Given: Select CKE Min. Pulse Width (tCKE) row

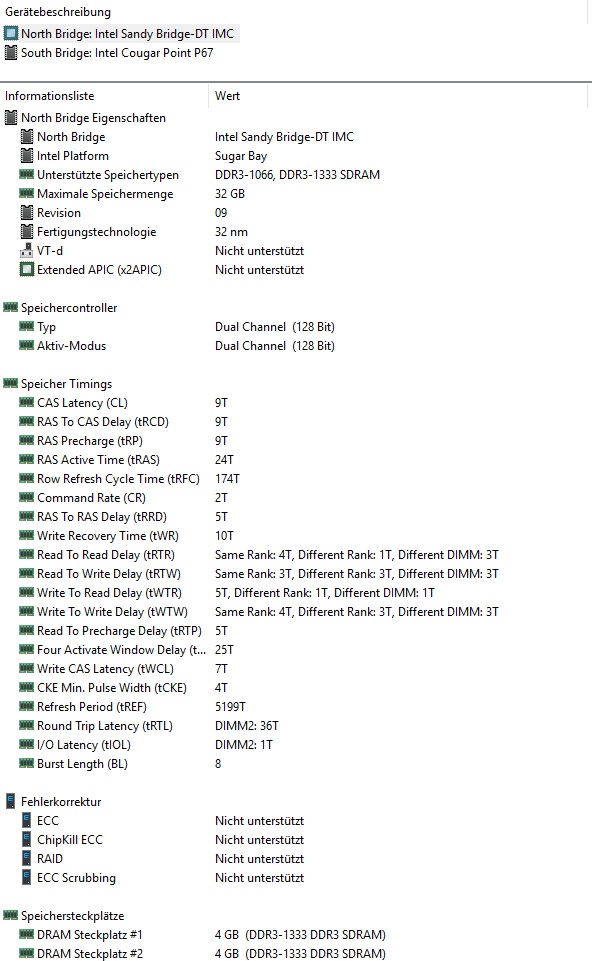Looking at the screenshot, I should click(112, 688).
